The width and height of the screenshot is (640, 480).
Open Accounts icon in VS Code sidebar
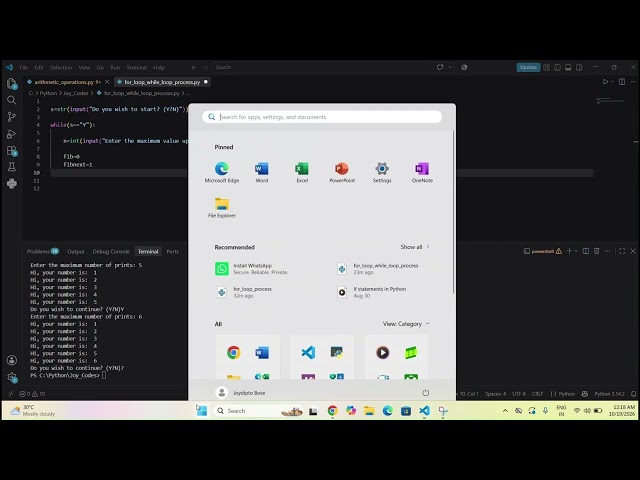(11, 360)
